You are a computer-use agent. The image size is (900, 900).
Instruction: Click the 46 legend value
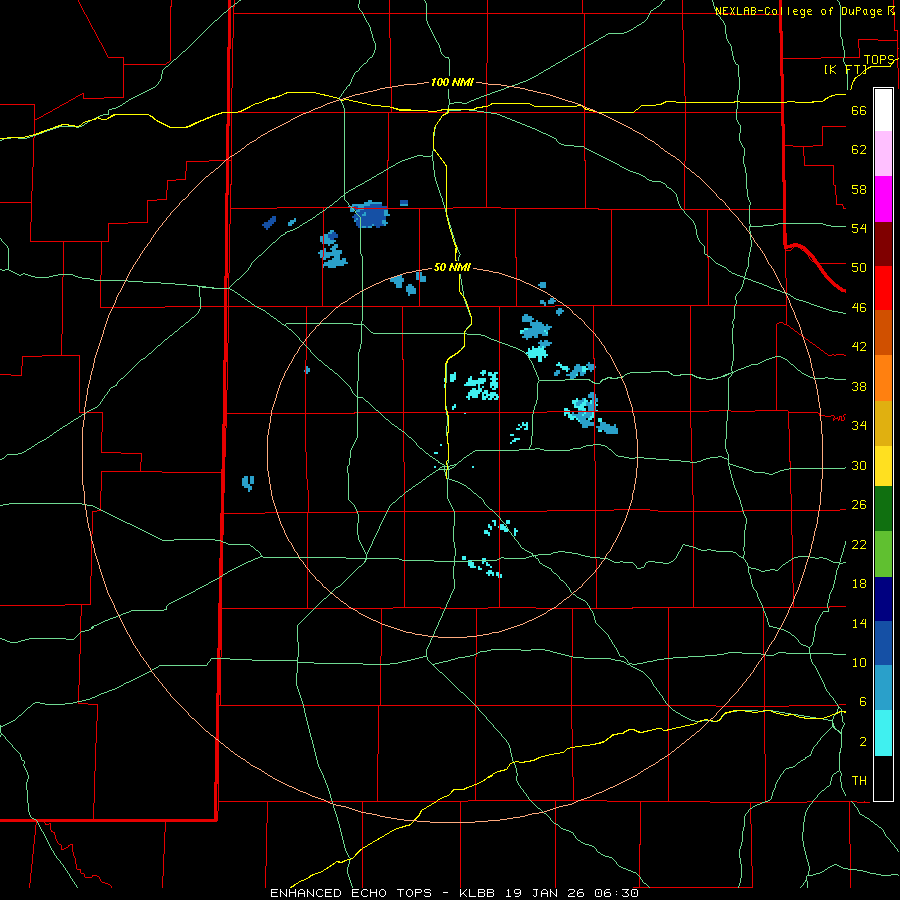pos(859,308)
